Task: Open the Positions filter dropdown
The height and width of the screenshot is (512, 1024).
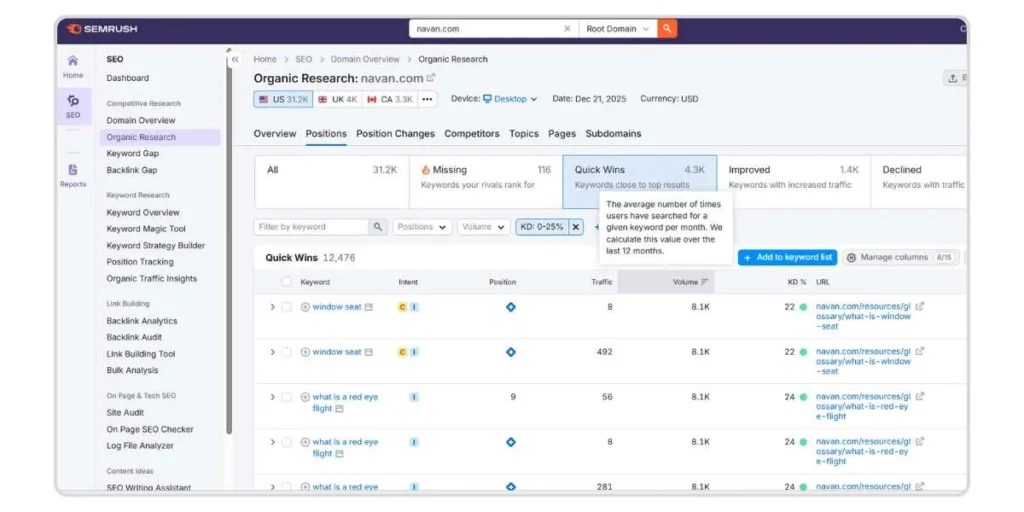Action: pyautogui.click(x=422, y=227)
